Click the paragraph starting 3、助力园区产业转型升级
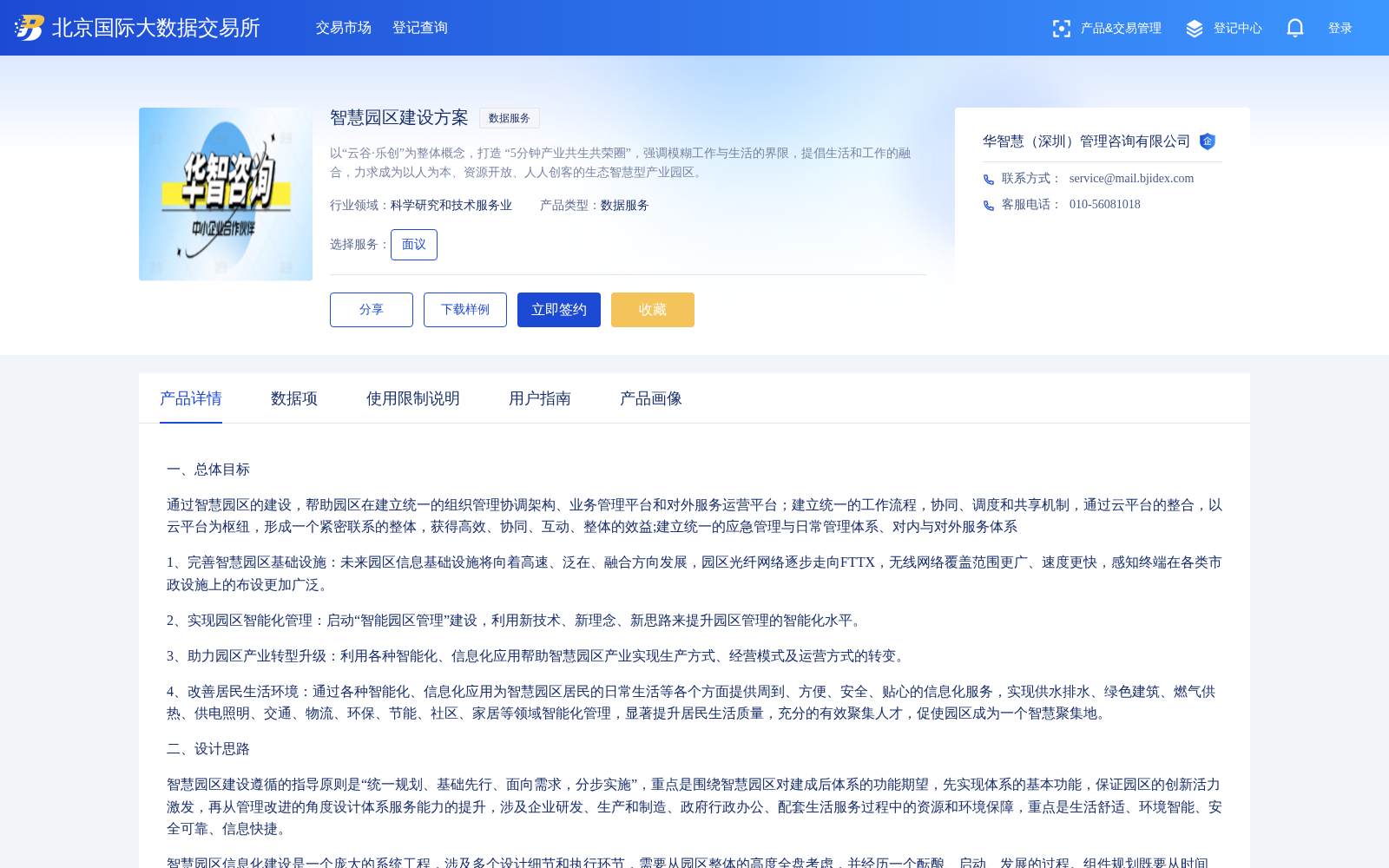The height and width of the screenshot is (868, 1389). [538, 656]
